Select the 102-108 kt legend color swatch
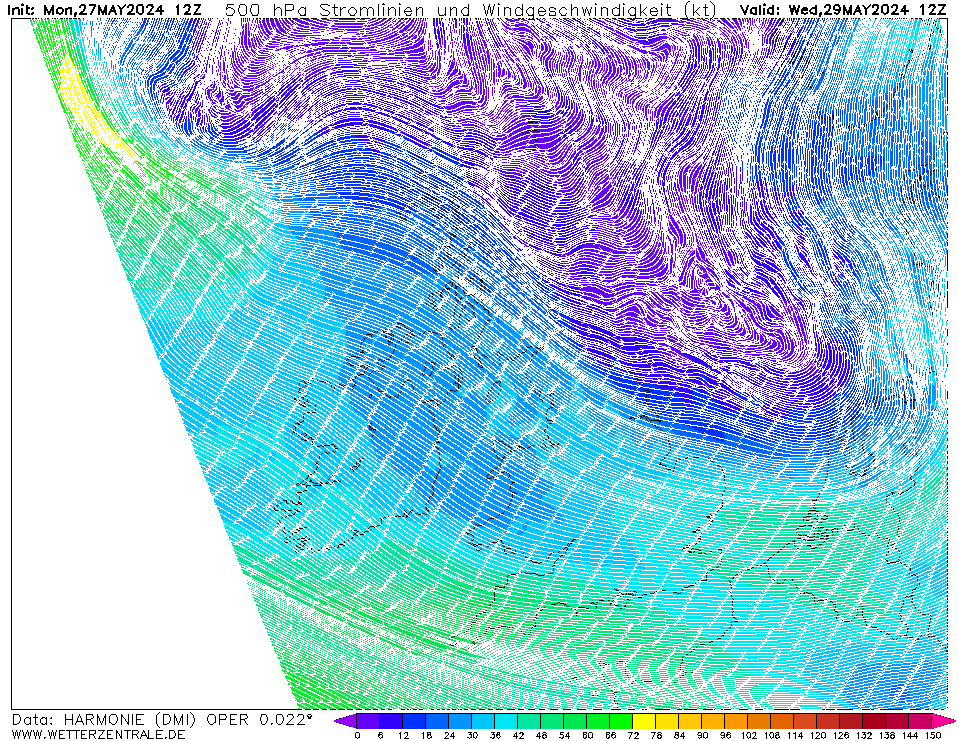This screenshot has width=959, height=741. (x=760, y=721)
